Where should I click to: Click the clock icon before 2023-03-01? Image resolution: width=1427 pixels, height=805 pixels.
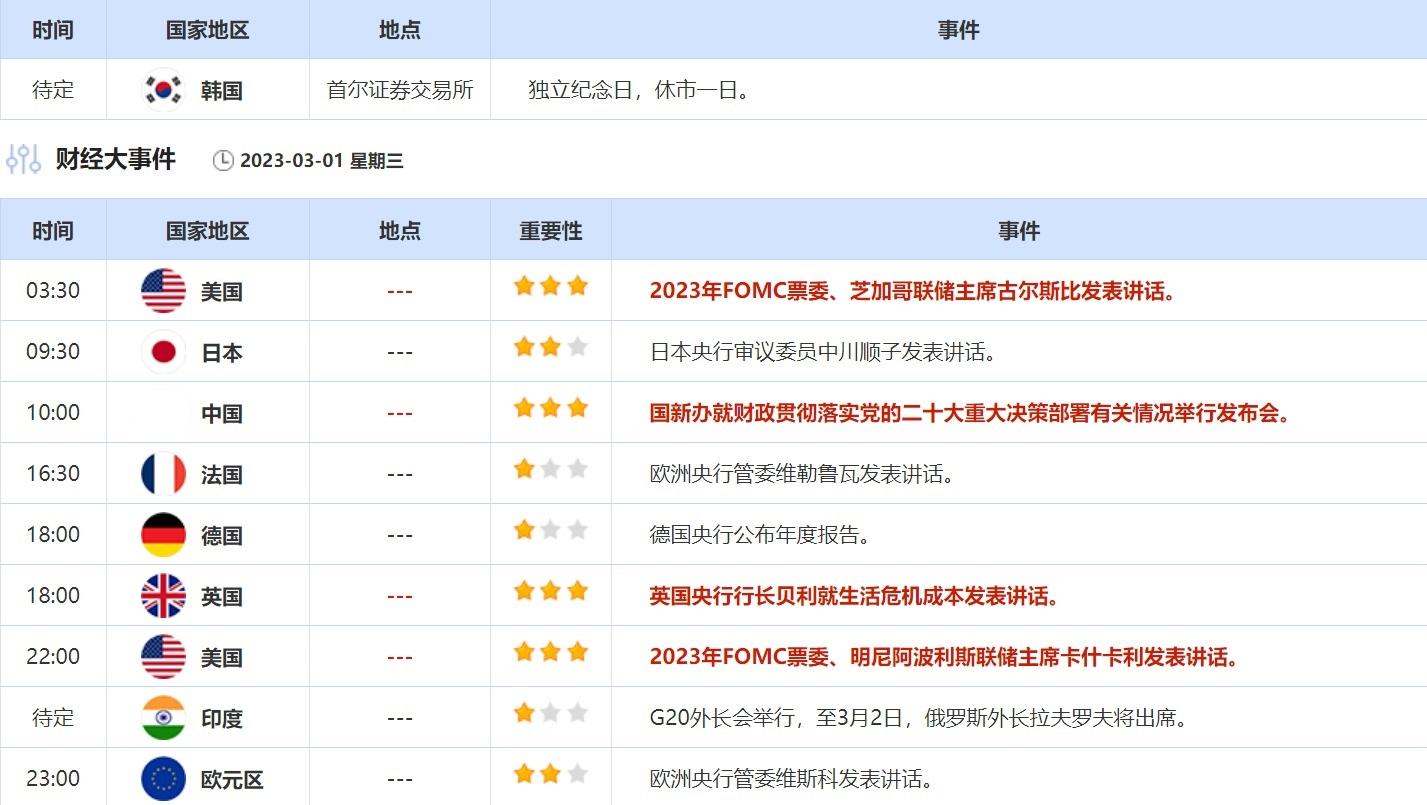pos(223,161)
